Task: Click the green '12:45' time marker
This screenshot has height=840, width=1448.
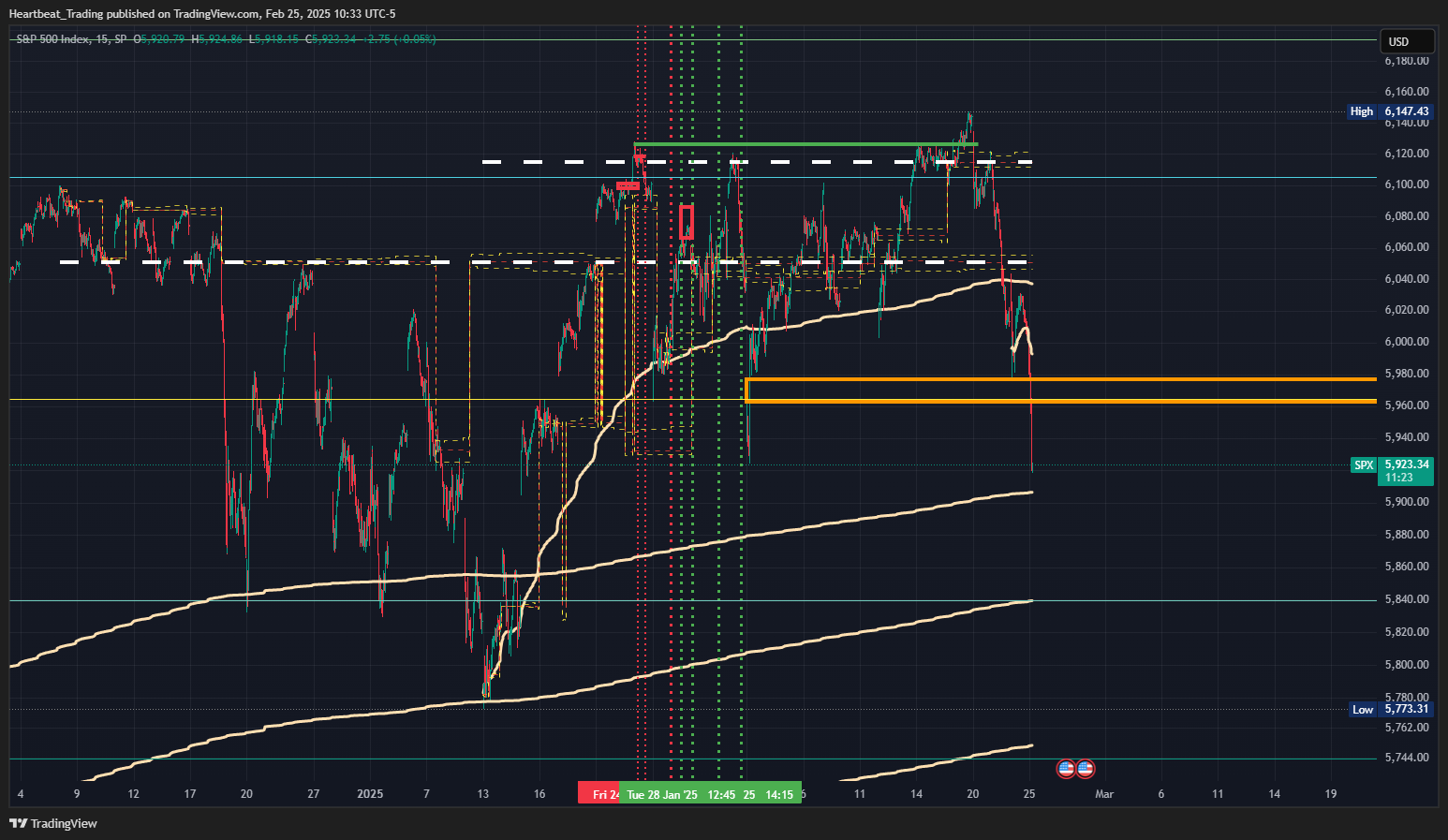Action: pos(721,794)
